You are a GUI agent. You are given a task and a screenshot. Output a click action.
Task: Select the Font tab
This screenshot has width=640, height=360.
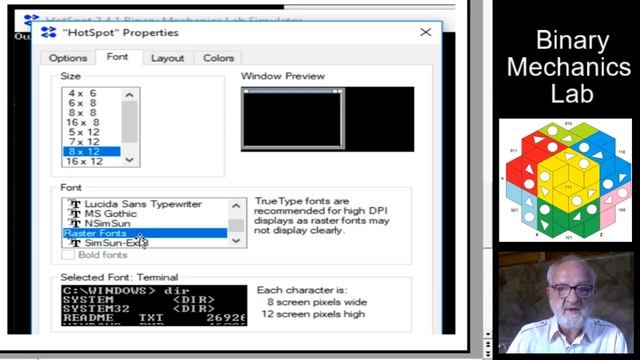click(x=118, y=57)
